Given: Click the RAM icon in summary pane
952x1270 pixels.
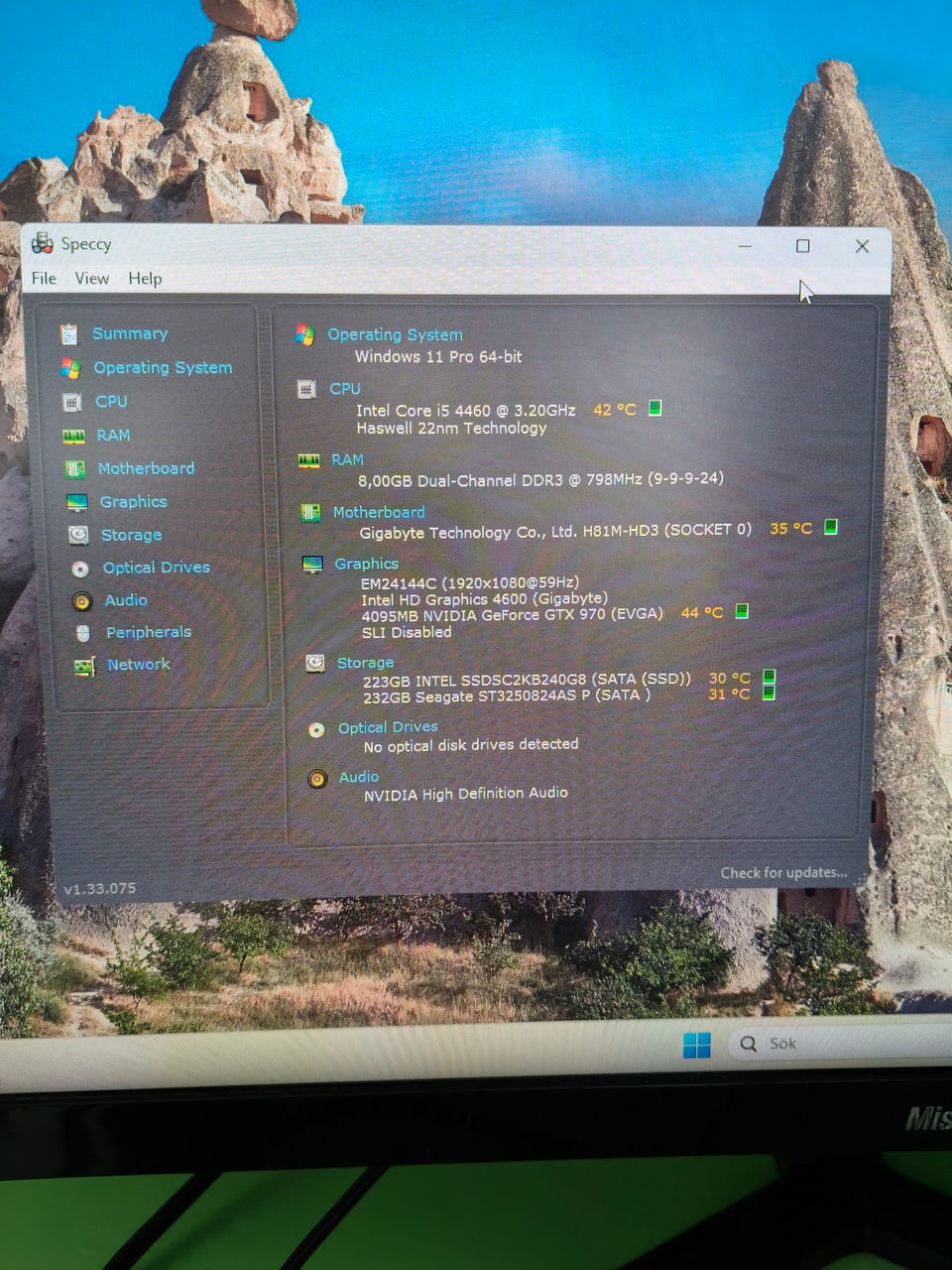Looking at the screenshot, I should 308,460.
